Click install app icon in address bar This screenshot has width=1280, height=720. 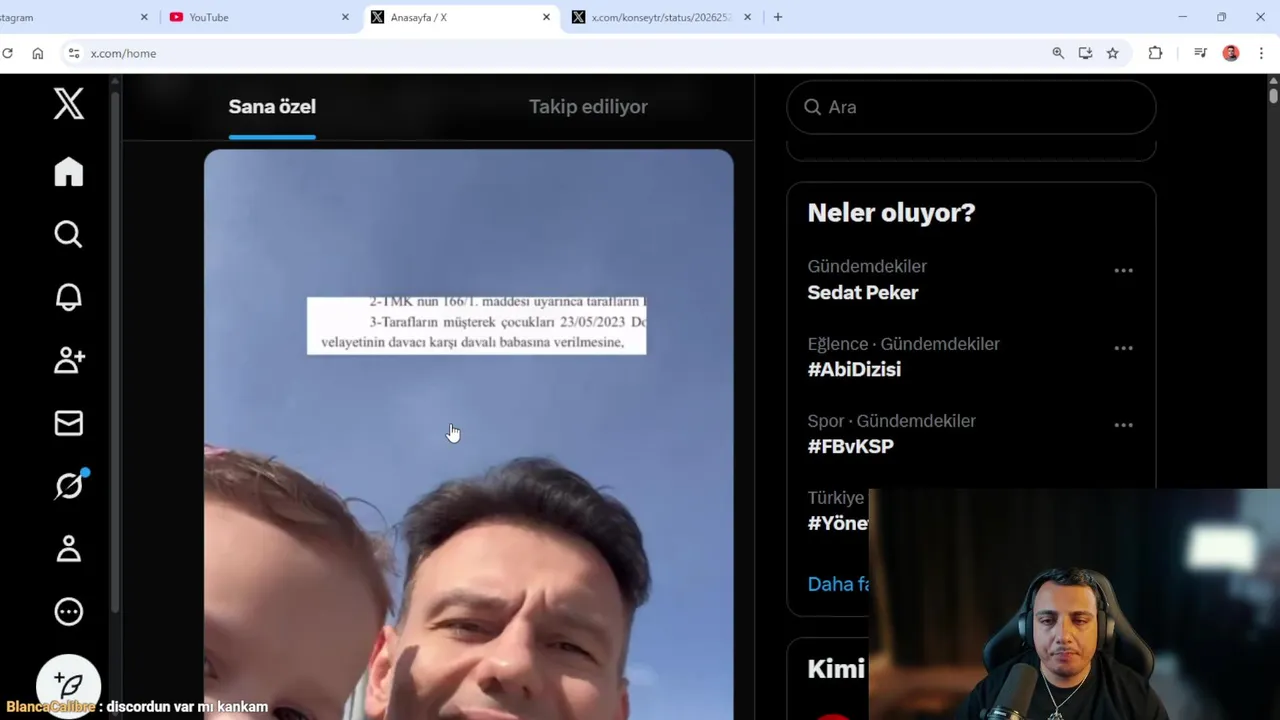1085,53
